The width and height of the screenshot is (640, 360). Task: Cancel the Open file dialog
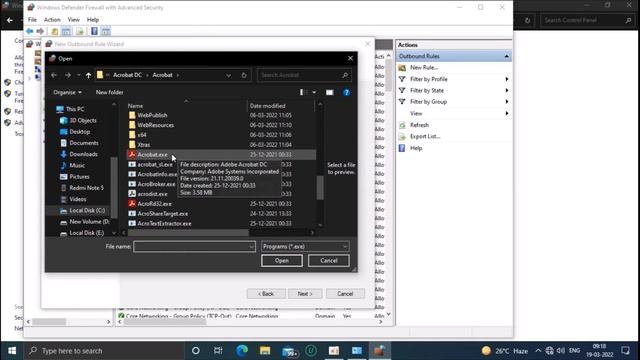click(329, 260)
